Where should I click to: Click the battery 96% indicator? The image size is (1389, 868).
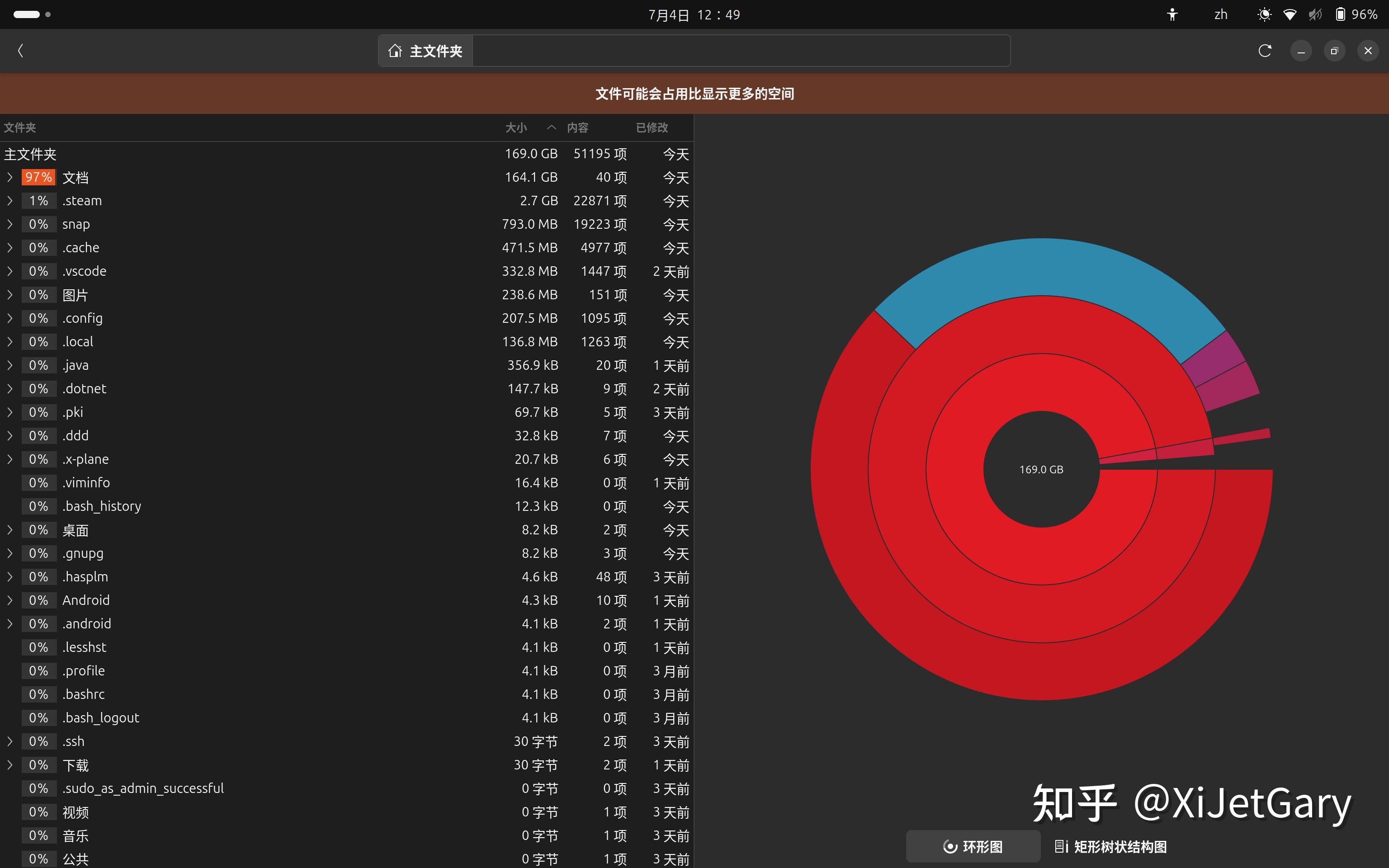1357,14
